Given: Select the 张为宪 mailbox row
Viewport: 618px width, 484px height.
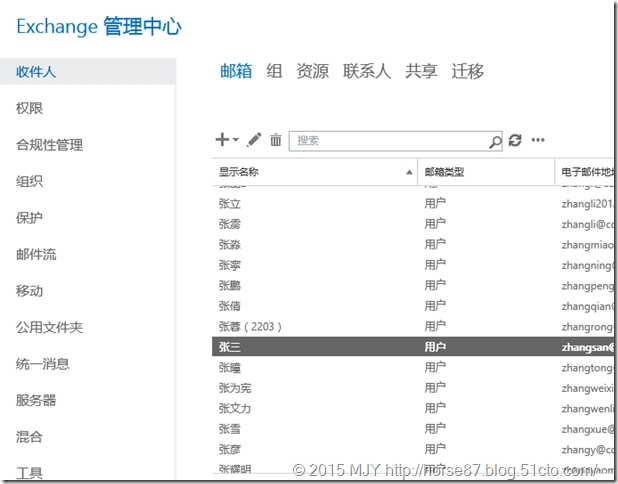Looking at the screenshot, I should [413, 388].
